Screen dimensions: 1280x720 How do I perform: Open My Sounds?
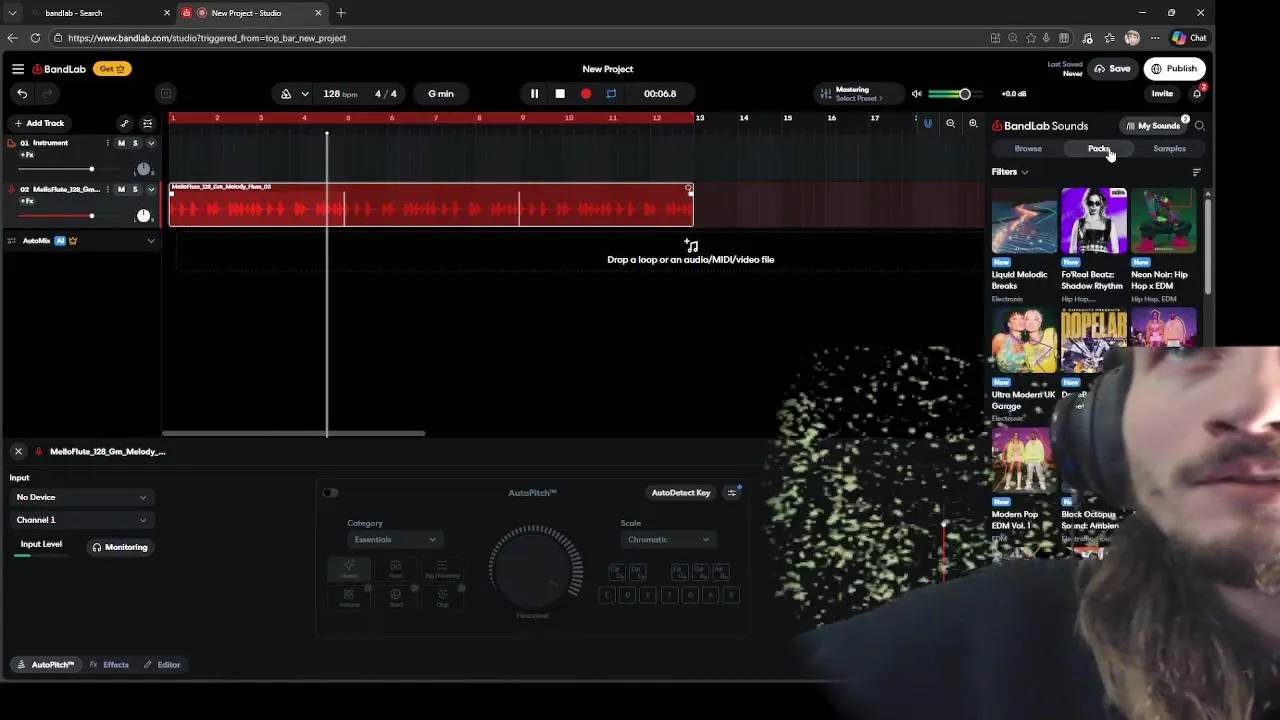pyautogui.click(x=1152, y=126)
